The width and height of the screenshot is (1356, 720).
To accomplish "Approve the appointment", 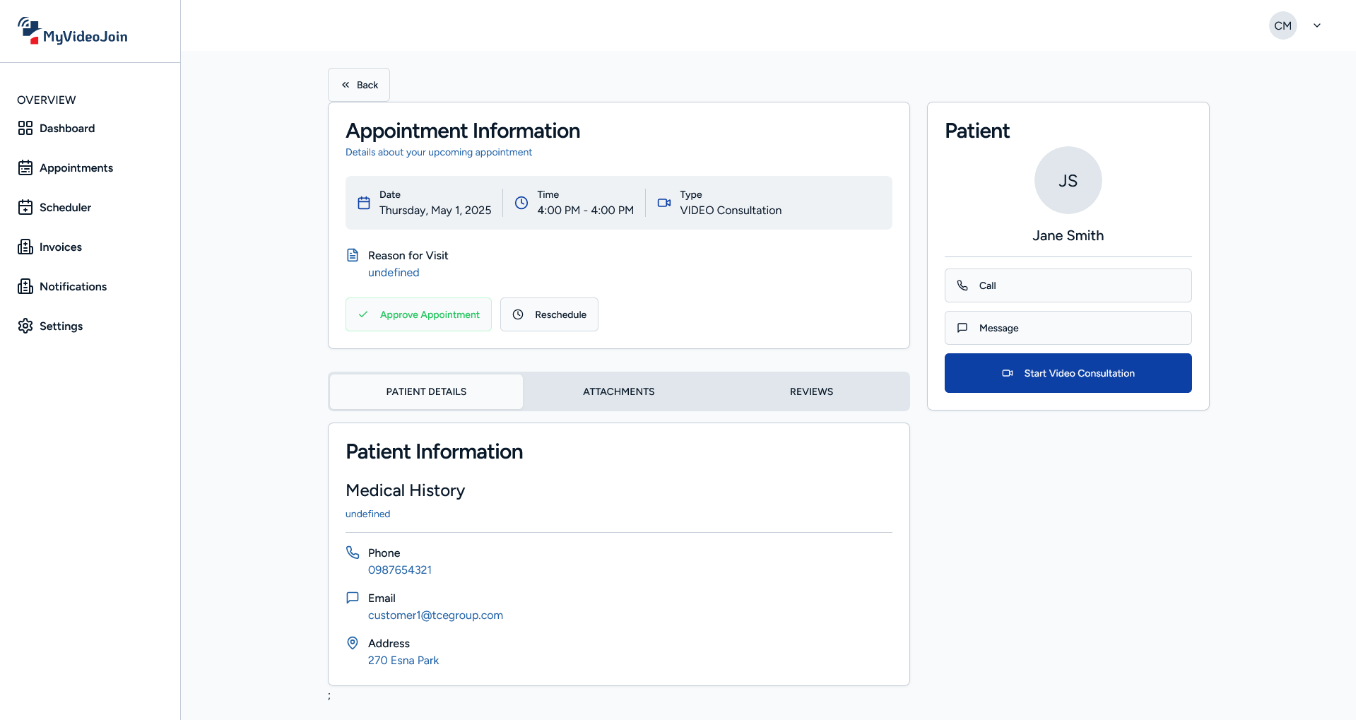I will (419, 314).
